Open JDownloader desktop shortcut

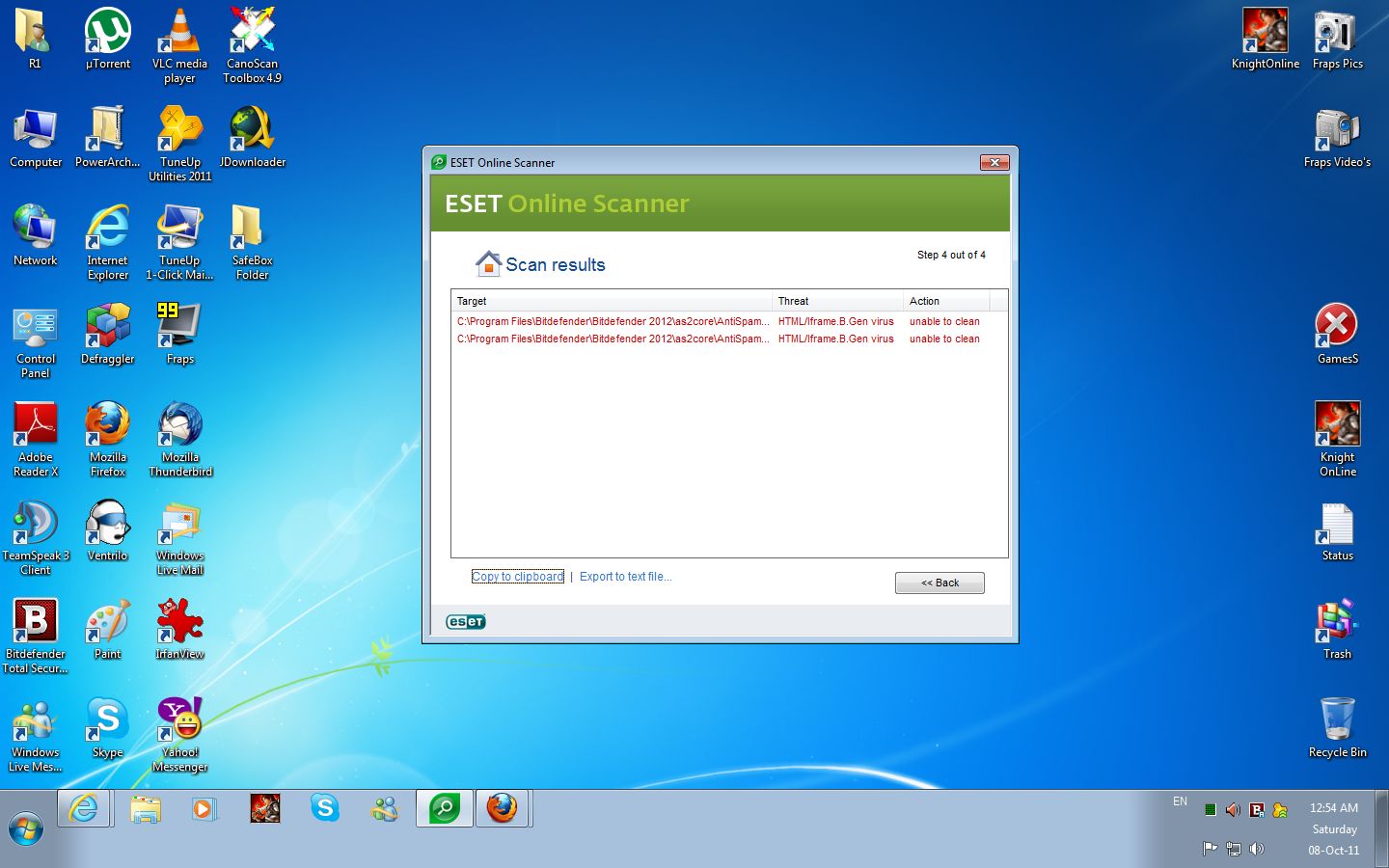252,138
